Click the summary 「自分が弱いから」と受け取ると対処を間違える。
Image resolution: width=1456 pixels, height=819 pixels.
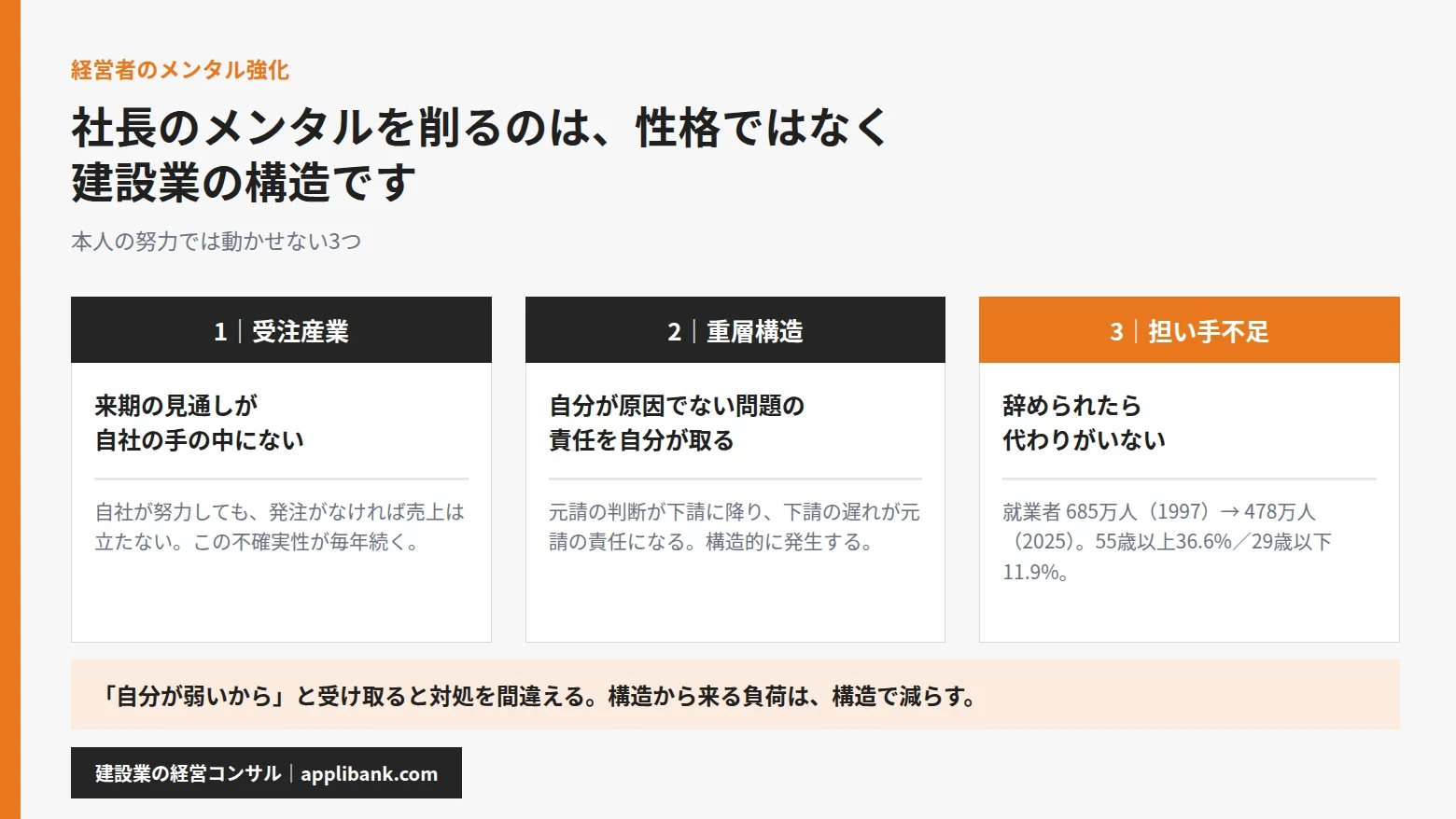(348, 696)
